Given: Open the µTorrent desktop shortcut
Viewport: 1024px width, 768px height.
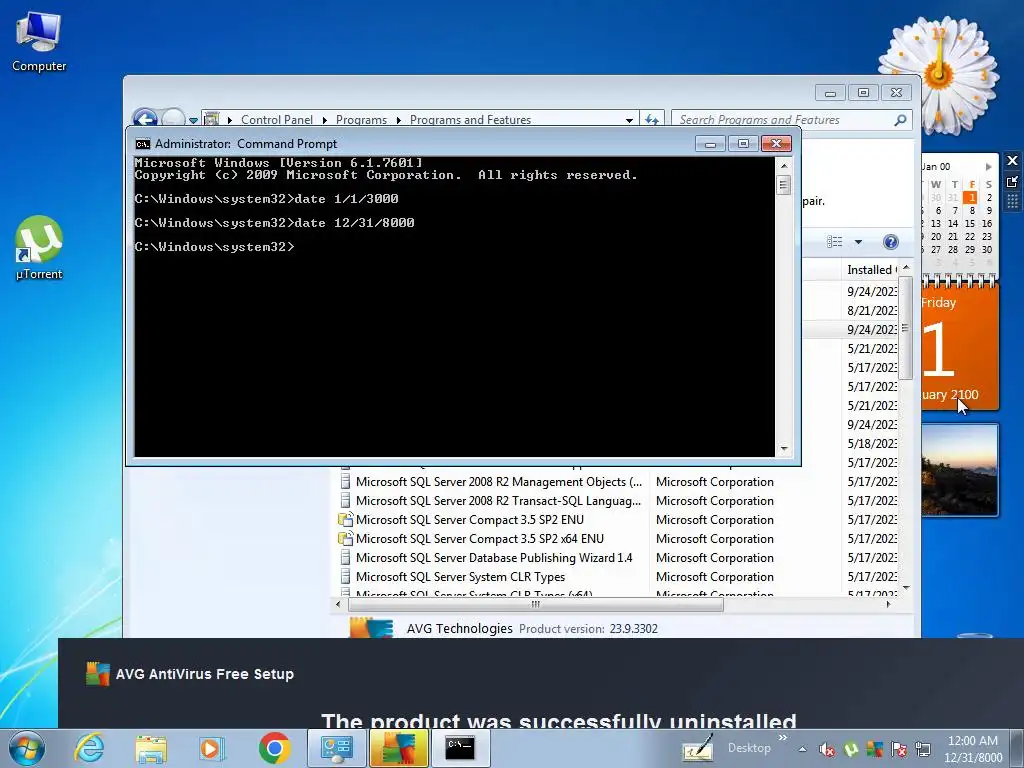Looking at the screenshot, I should 39,248.
